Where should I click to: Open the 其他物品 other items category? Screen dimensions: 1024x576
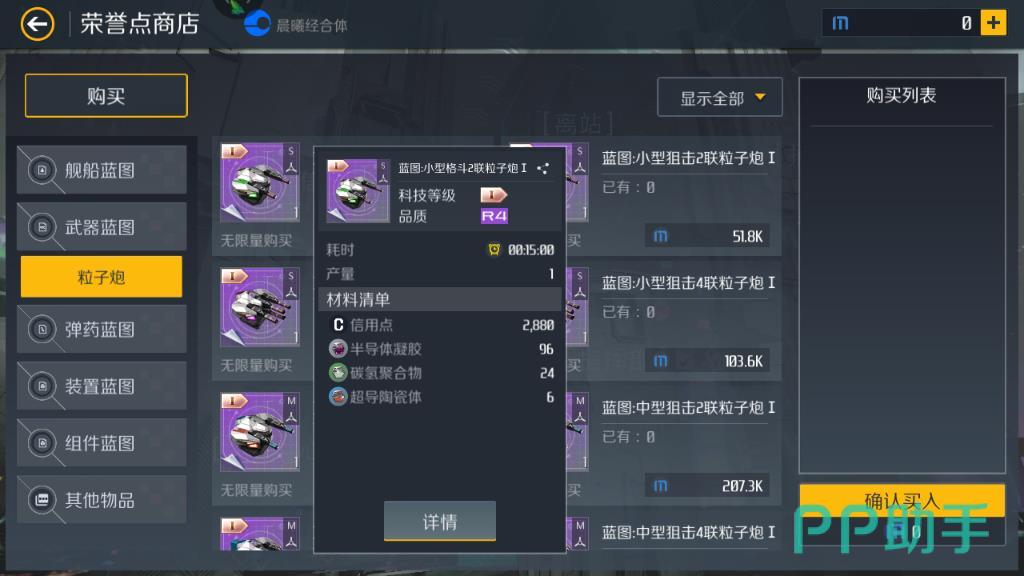(102, 500)
